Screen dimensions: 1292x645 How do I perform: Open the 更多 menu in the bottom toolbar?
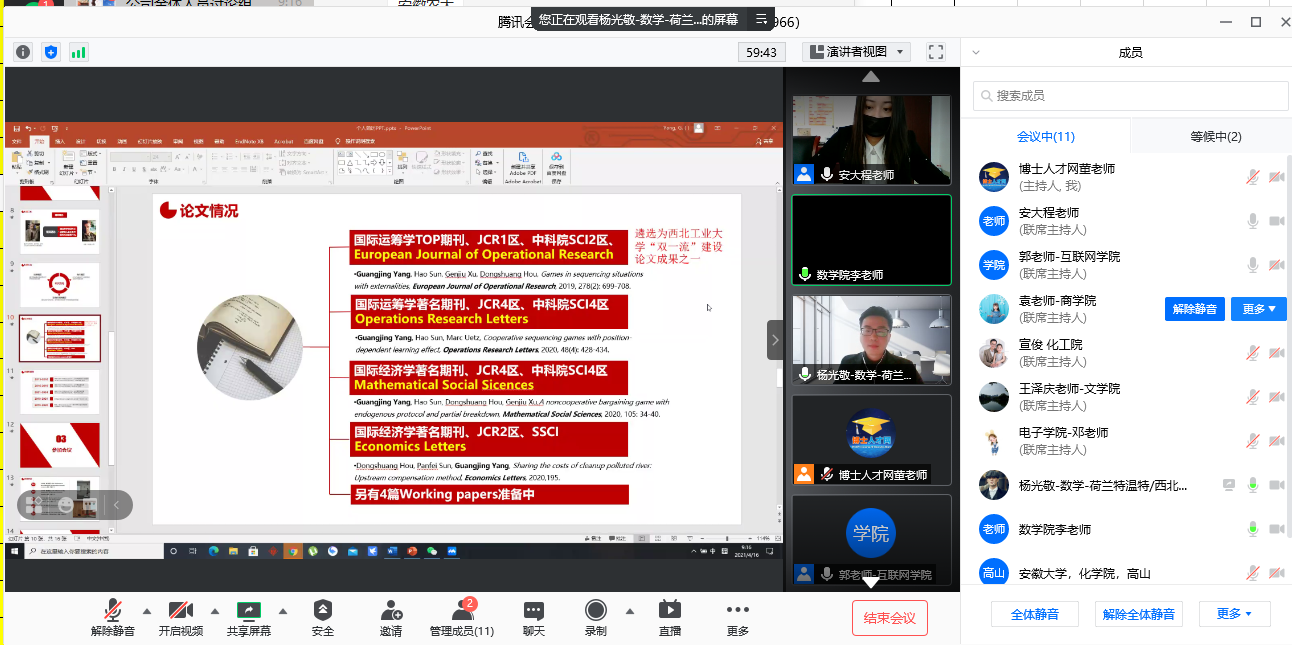point(738,618)
